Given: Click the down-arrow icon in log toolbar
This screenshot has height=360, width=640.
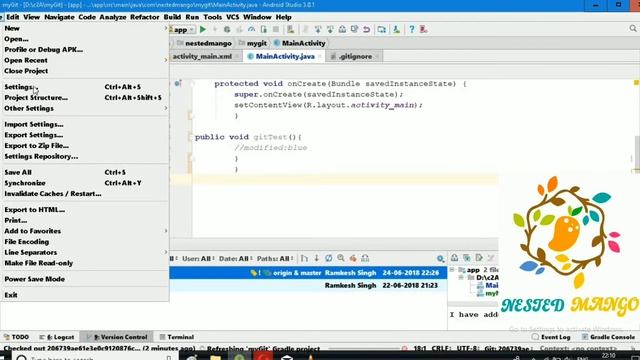Looking at the screenshot, I should (x=316, y=258).
